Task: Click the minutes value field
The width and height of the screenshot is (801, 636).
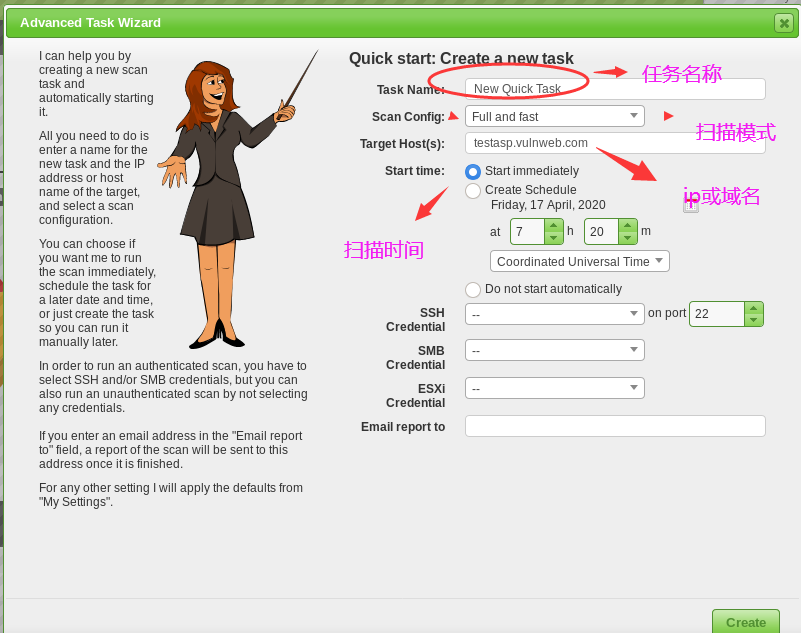Action: [x=602, y=232]
